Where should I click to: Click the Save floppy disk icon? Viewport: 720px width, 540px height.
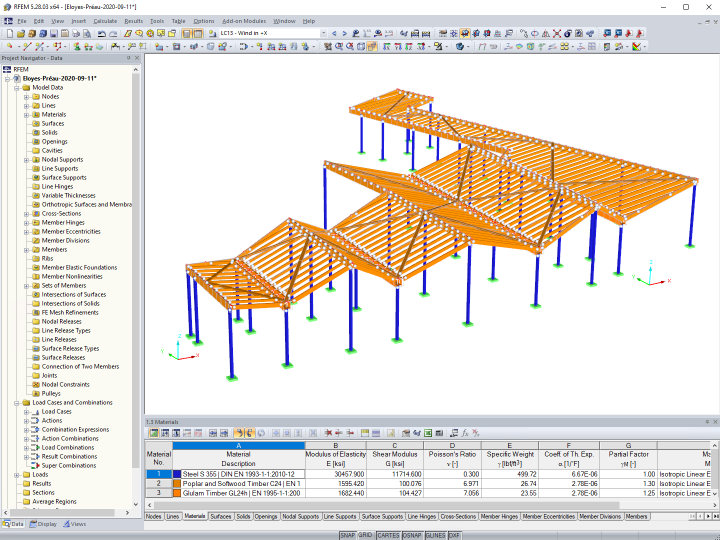(54, 34)
